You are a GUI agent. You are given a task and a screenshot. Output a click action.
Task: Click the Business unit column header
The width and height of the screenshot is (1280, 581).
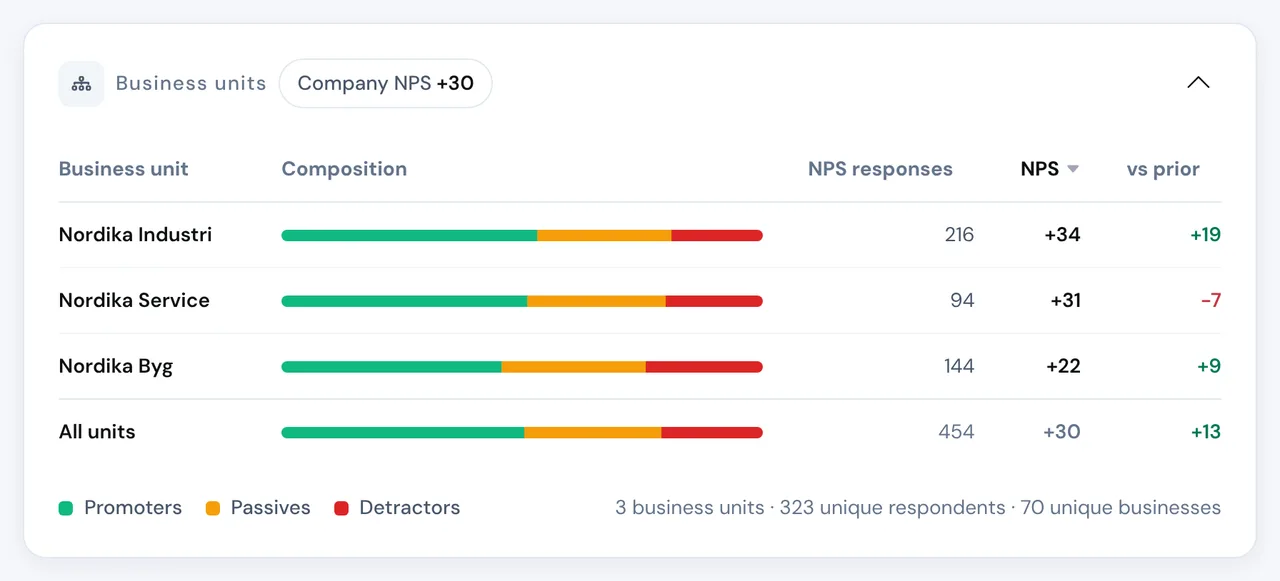(124, 169)
